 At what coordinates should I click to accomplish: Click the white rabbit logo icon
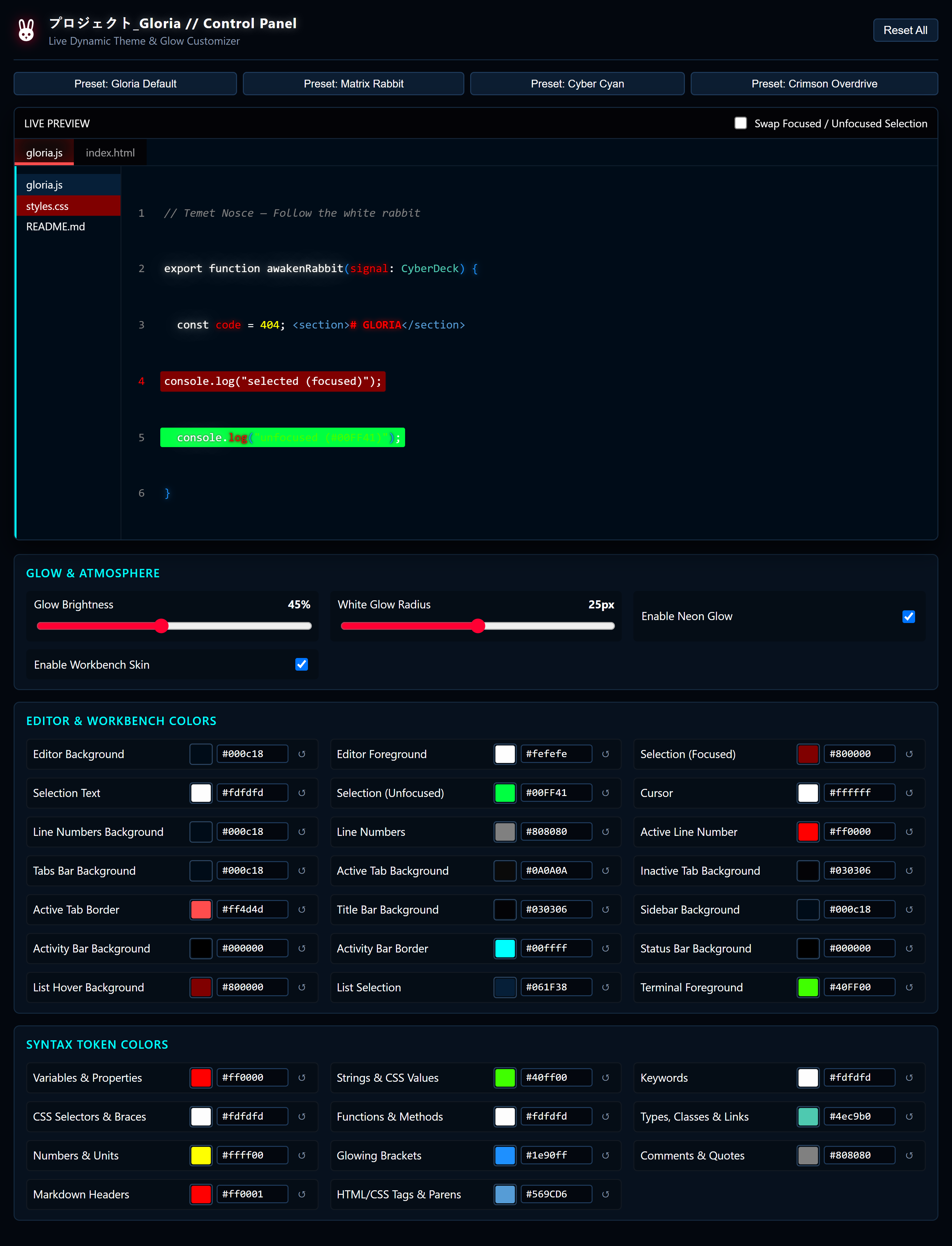click(26, 30)
